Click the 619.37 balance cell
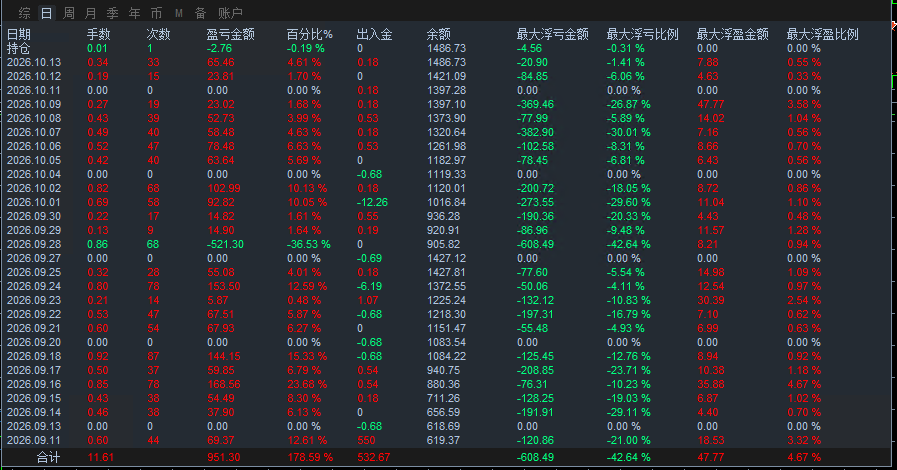Image resolution: width=897 pixels, height=470 pixels. pos(444,440)
